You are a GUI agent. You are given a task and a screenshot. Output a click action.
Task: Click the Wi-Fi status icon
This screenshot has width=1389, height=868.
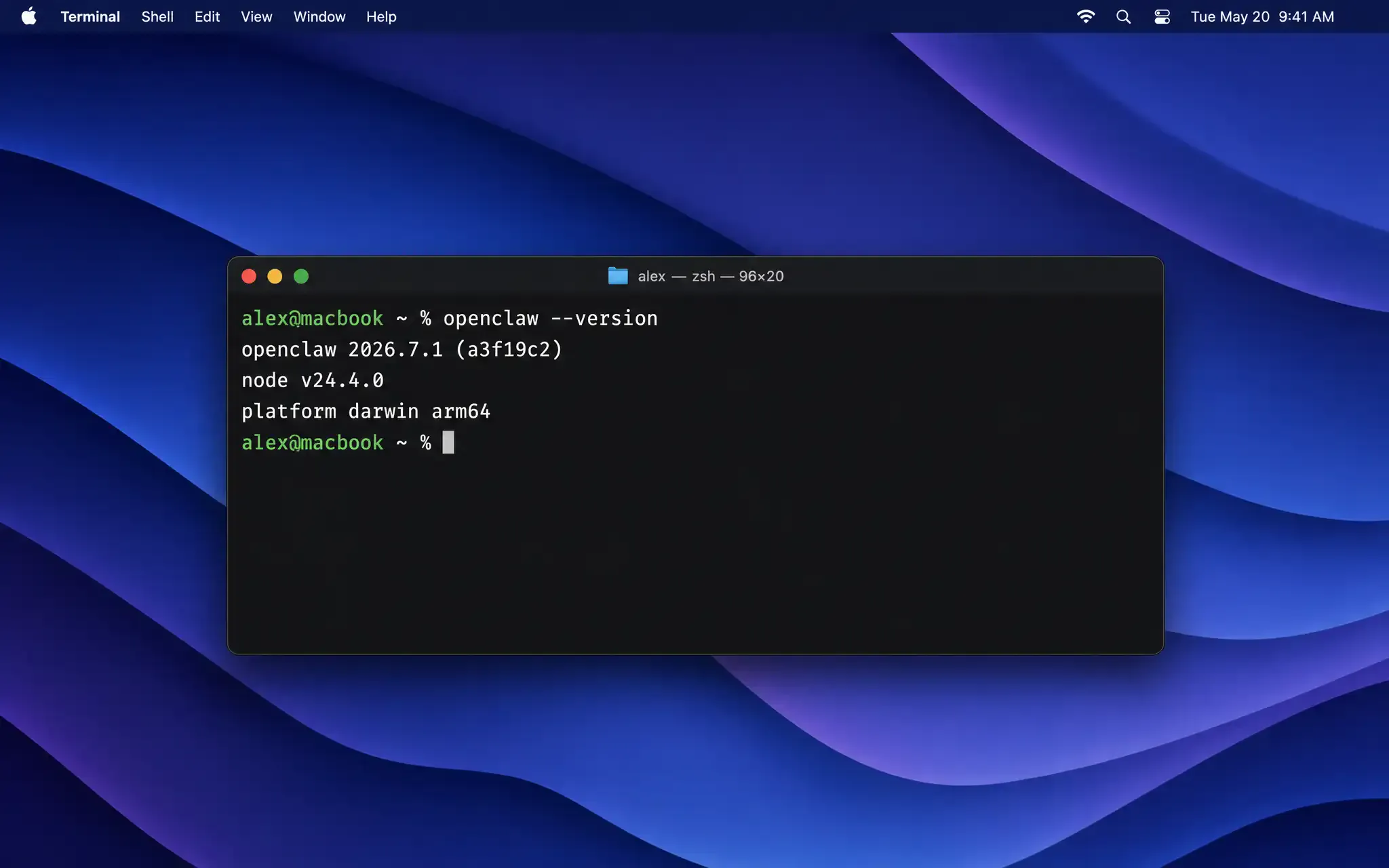pyautogui.click(x=1086, y=16)
